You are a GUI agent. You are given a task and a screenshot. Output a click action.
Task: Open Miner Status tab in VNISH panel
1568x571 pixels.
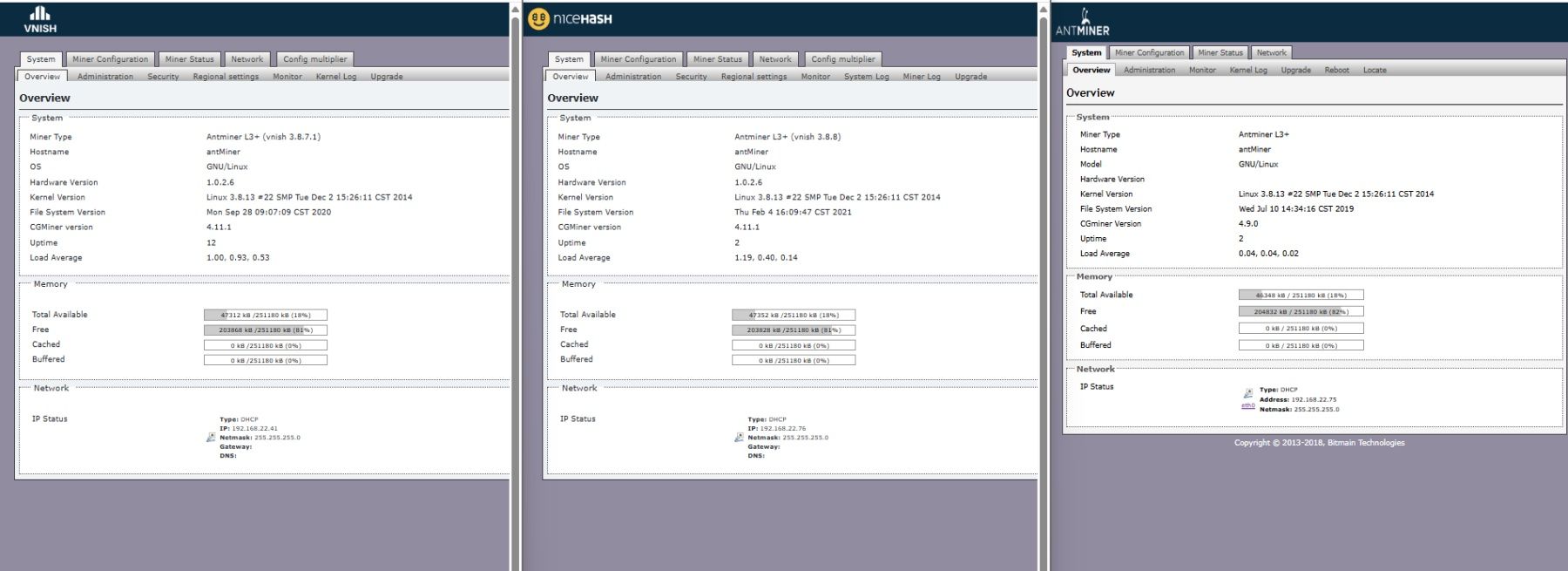point(190,59)
